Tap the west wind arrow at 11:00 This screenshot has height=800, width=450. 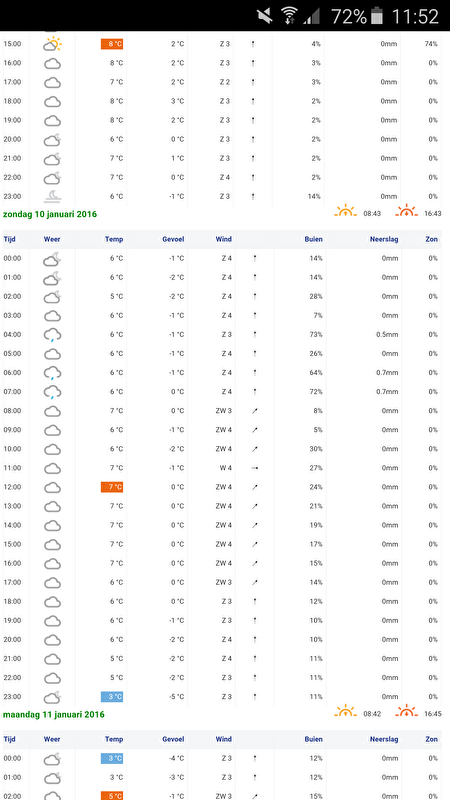point(255,468)
